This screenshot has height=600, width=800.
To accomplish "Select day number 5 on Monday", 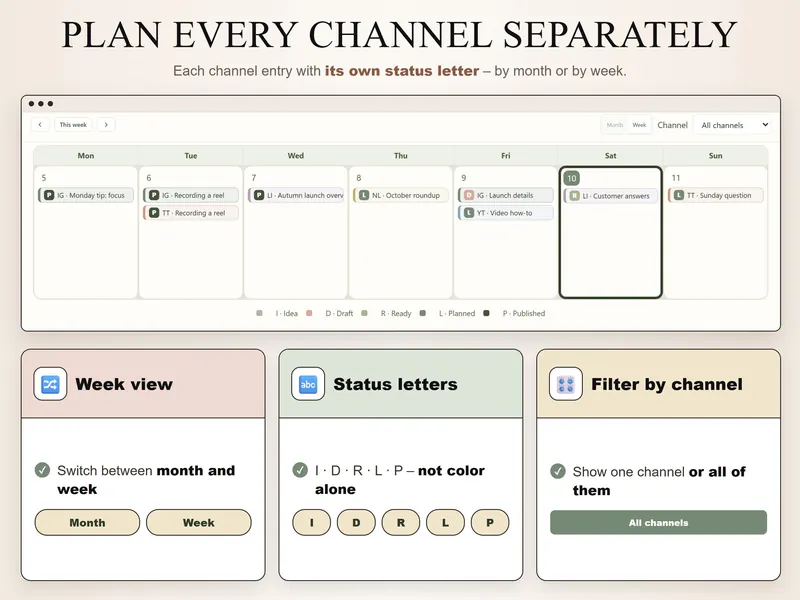I will click(44, 178).
